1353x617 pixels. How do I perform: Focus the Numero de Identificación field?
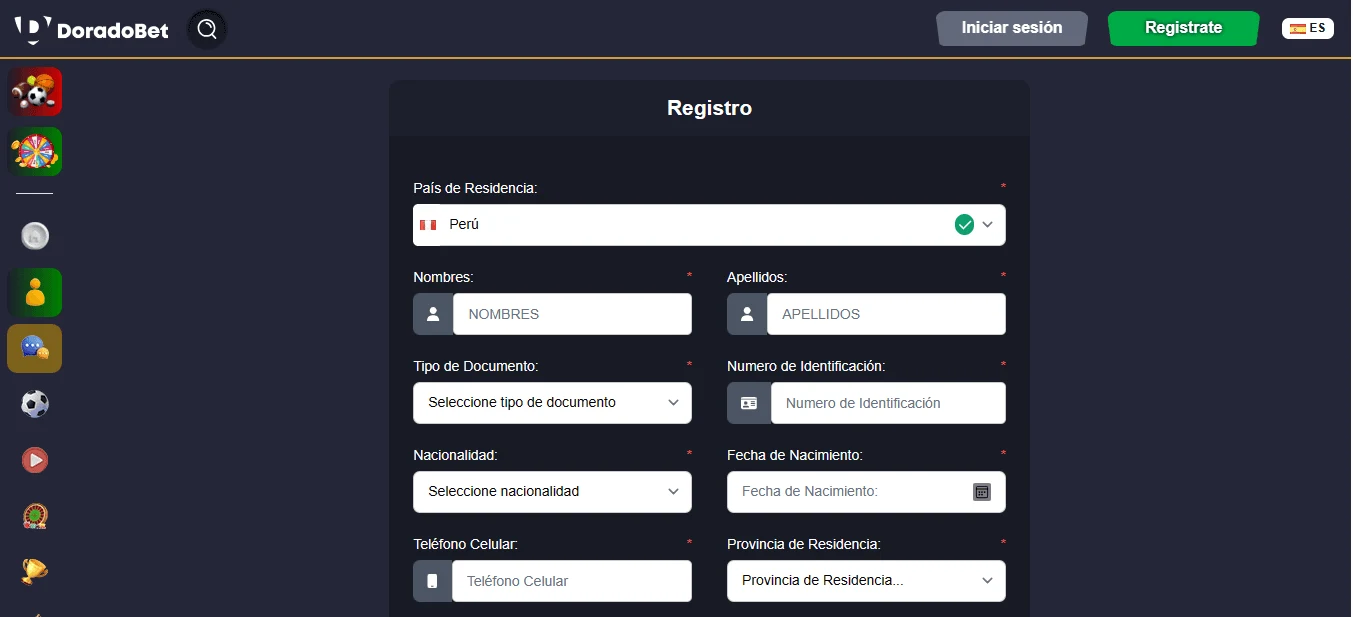pyautogui.click(x=888, y=403)
